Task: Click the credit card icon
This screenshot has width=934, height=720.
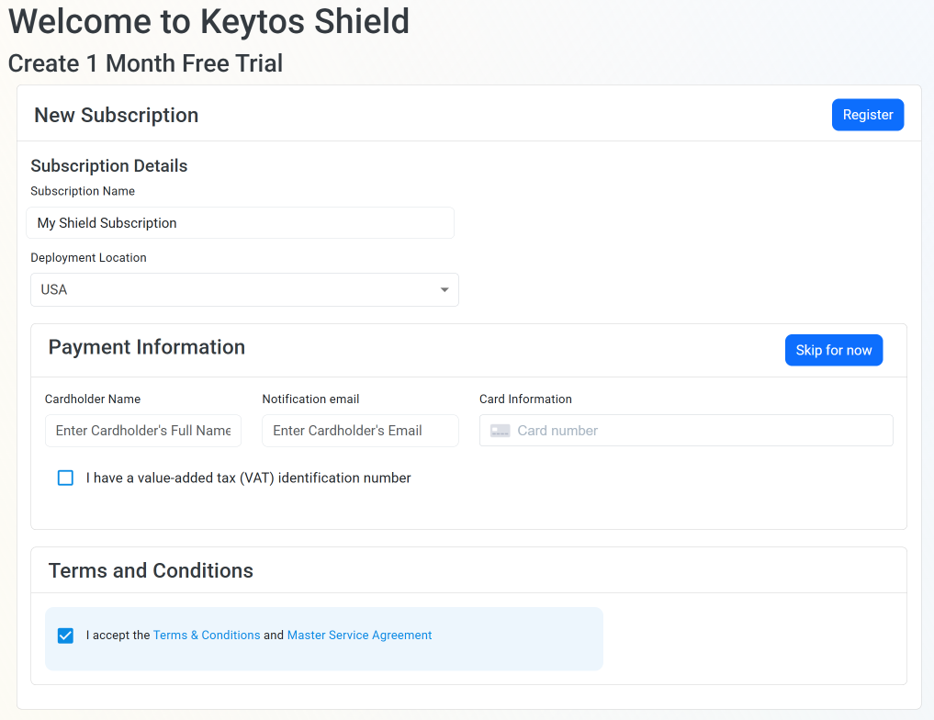Action: click(x=500, y=431)
